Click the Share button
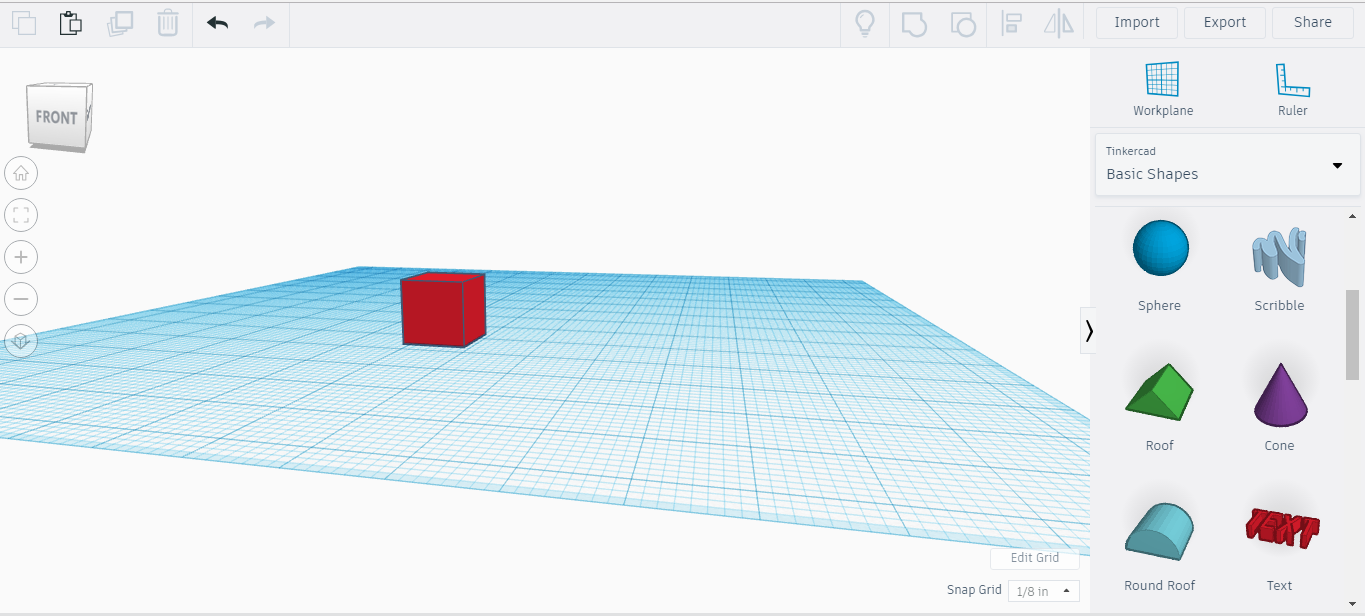Screen dimensions: 1365x616 [x=1312, y=23]
